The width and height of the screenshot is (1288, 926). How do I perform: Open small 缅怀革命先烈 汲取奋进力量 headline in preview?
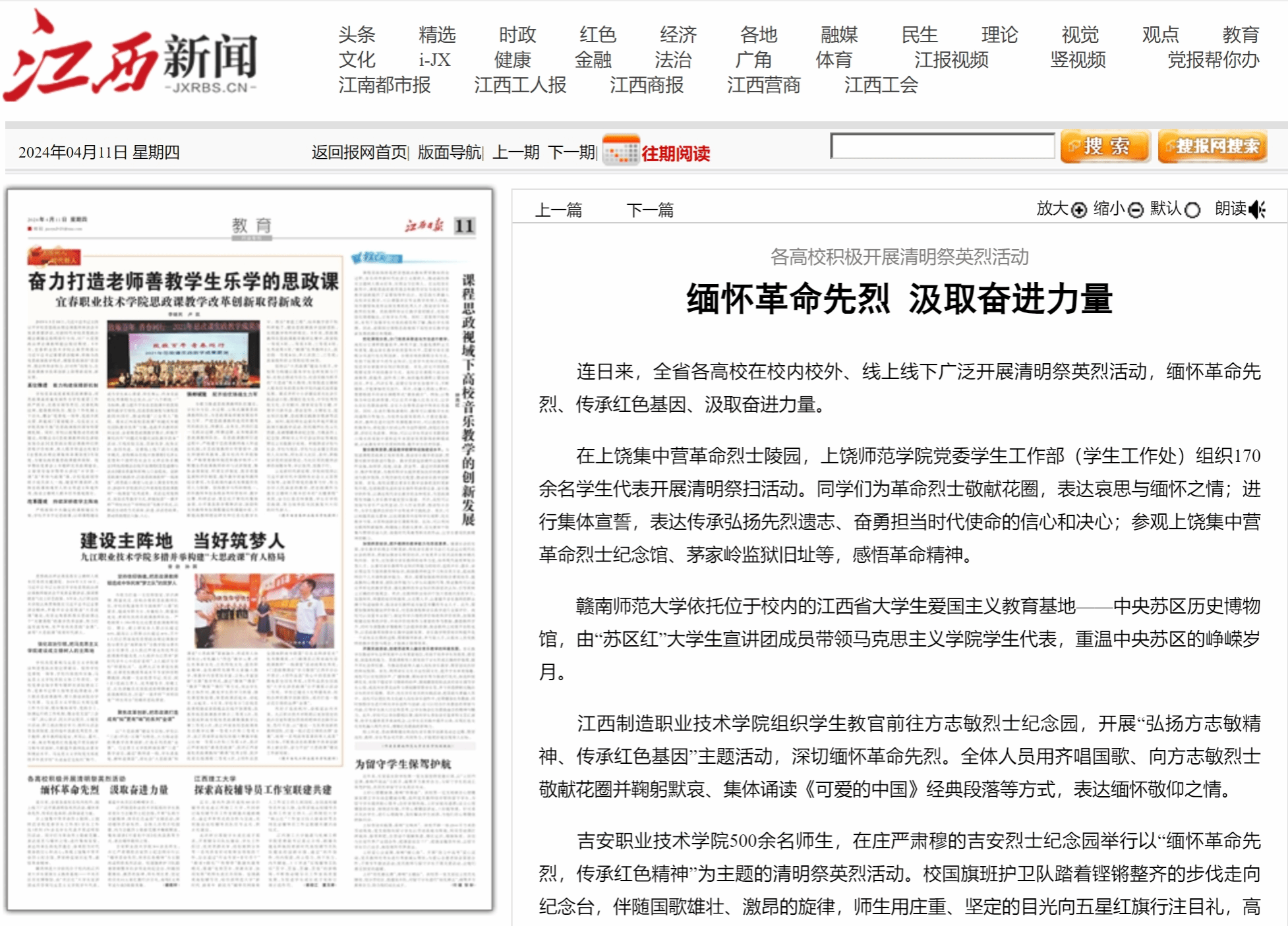(x=104, y=790)
